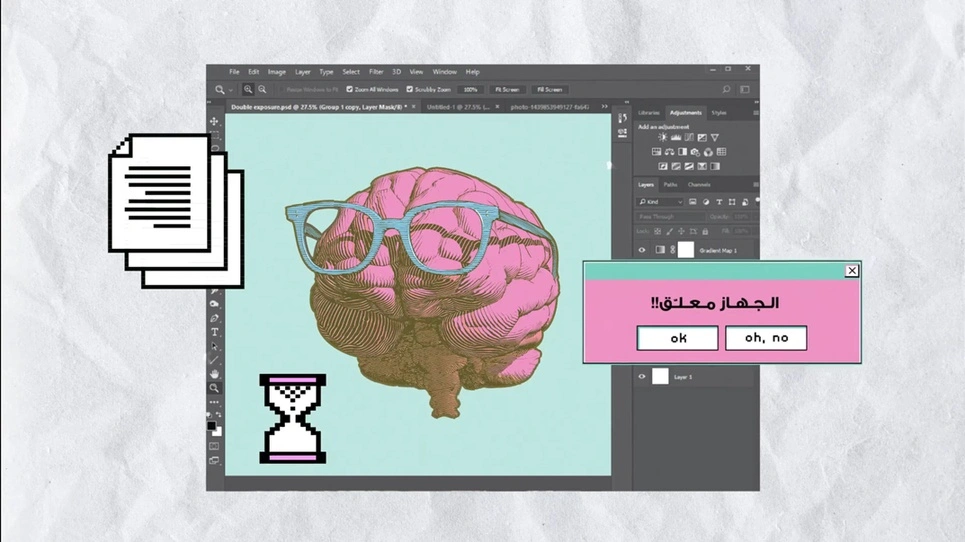Viewport: 965px width, 542px height.
Task: Add an Exposure adjustment
Action: point(702,137)
